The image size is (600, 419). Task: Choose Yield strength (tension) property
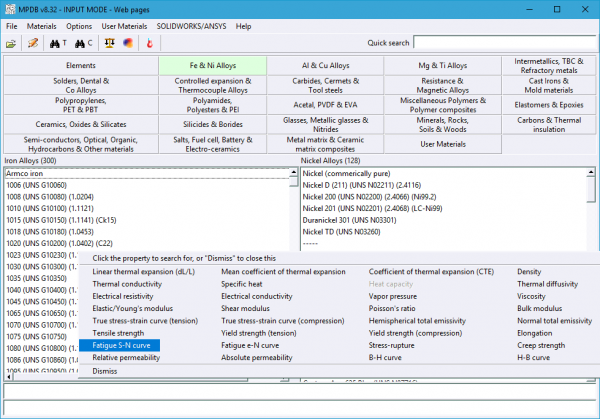[x=259, y=333]
